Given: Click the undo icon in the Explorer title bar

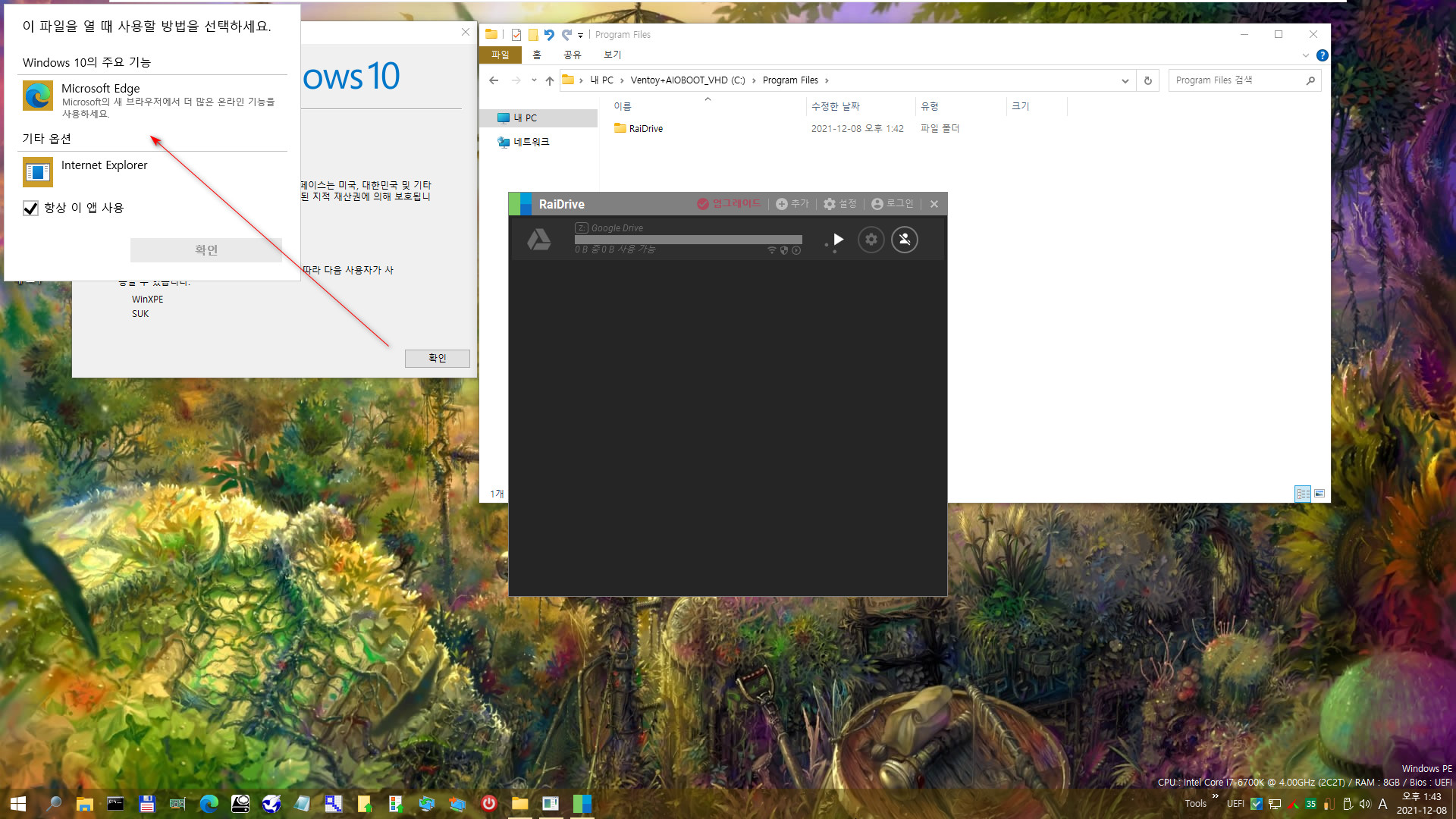Looking at the screenshot, I should click(549, 35).
